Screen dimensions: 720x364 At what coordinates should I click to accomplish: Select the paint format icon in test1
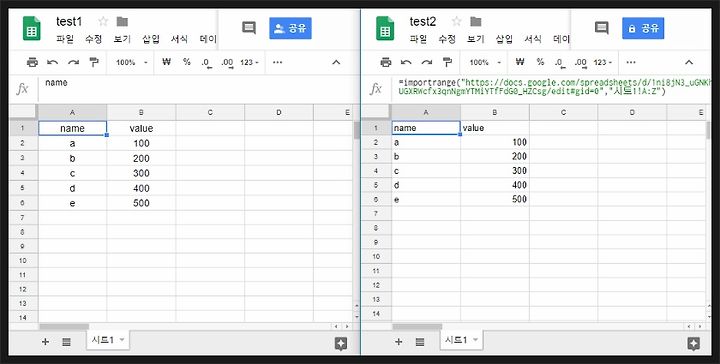point(94,62)
